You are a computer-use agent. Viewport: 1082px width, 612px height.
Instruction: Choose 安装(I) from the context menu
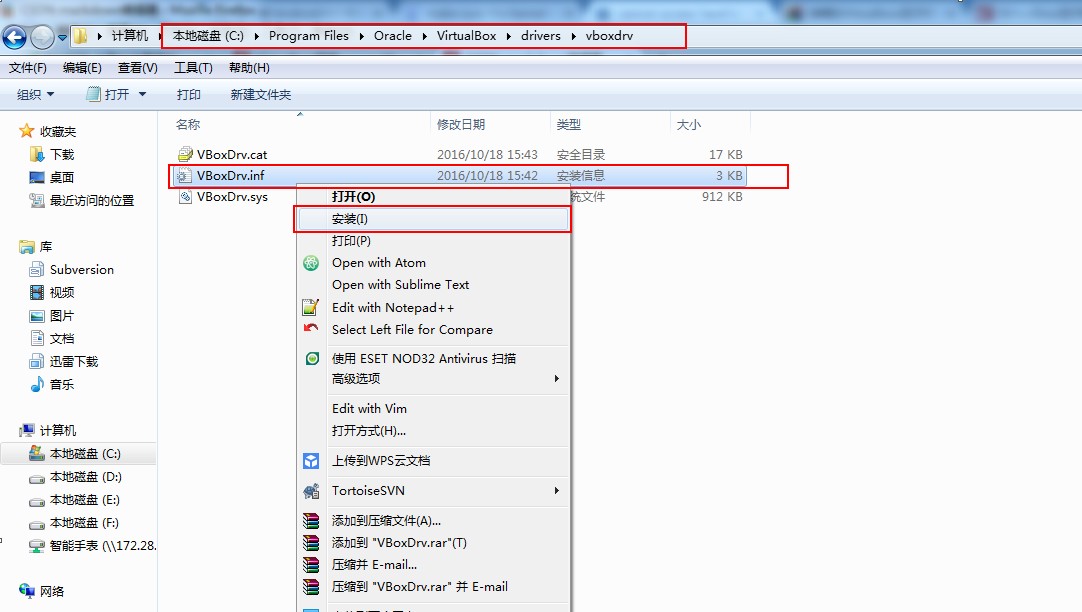pyautogui.click(x=433, y=219)
